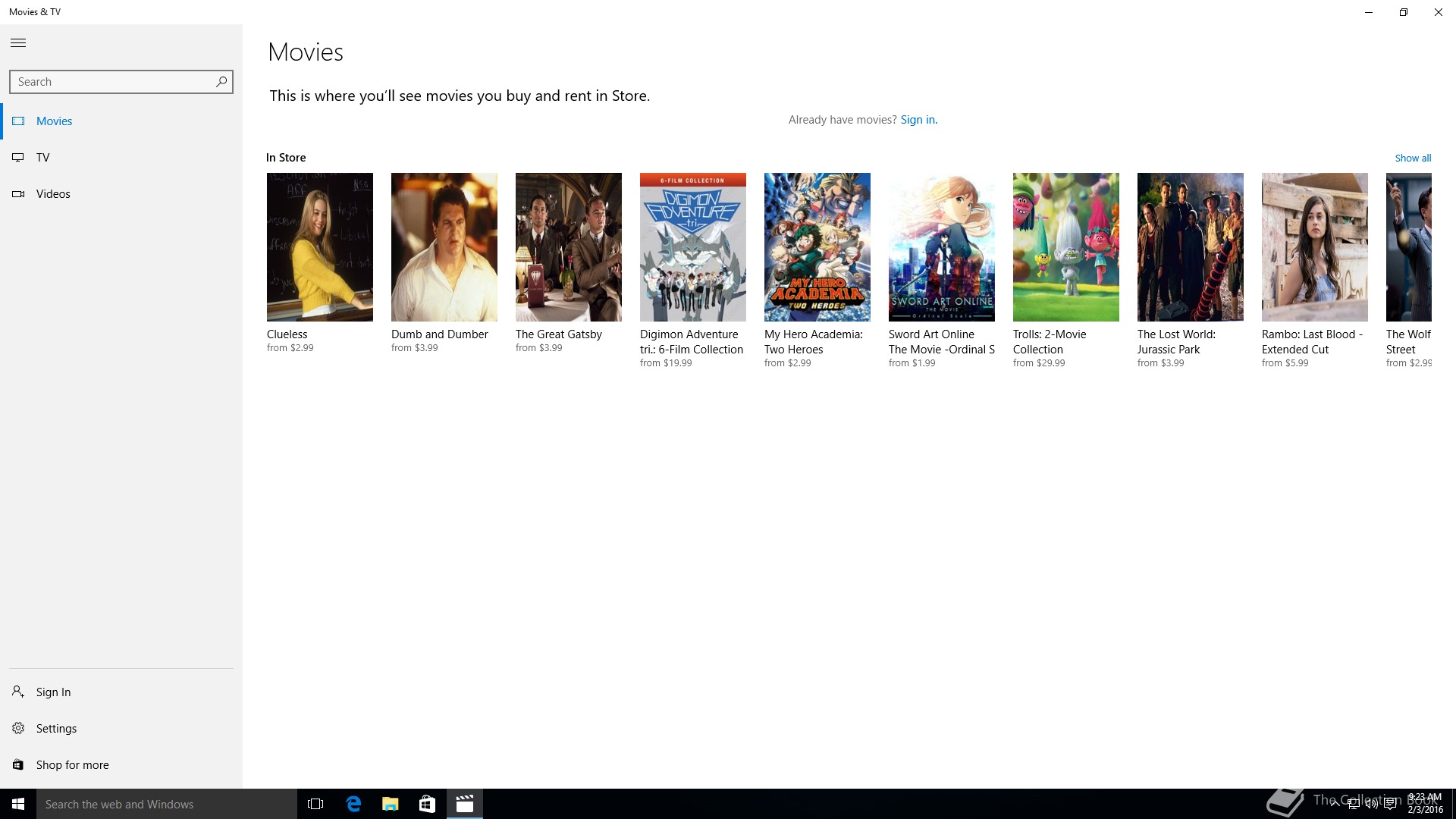Click the Dumb and Dumber title text
Image resolution: width=1456 pixels, height=819 pixels.
point(439,334)
